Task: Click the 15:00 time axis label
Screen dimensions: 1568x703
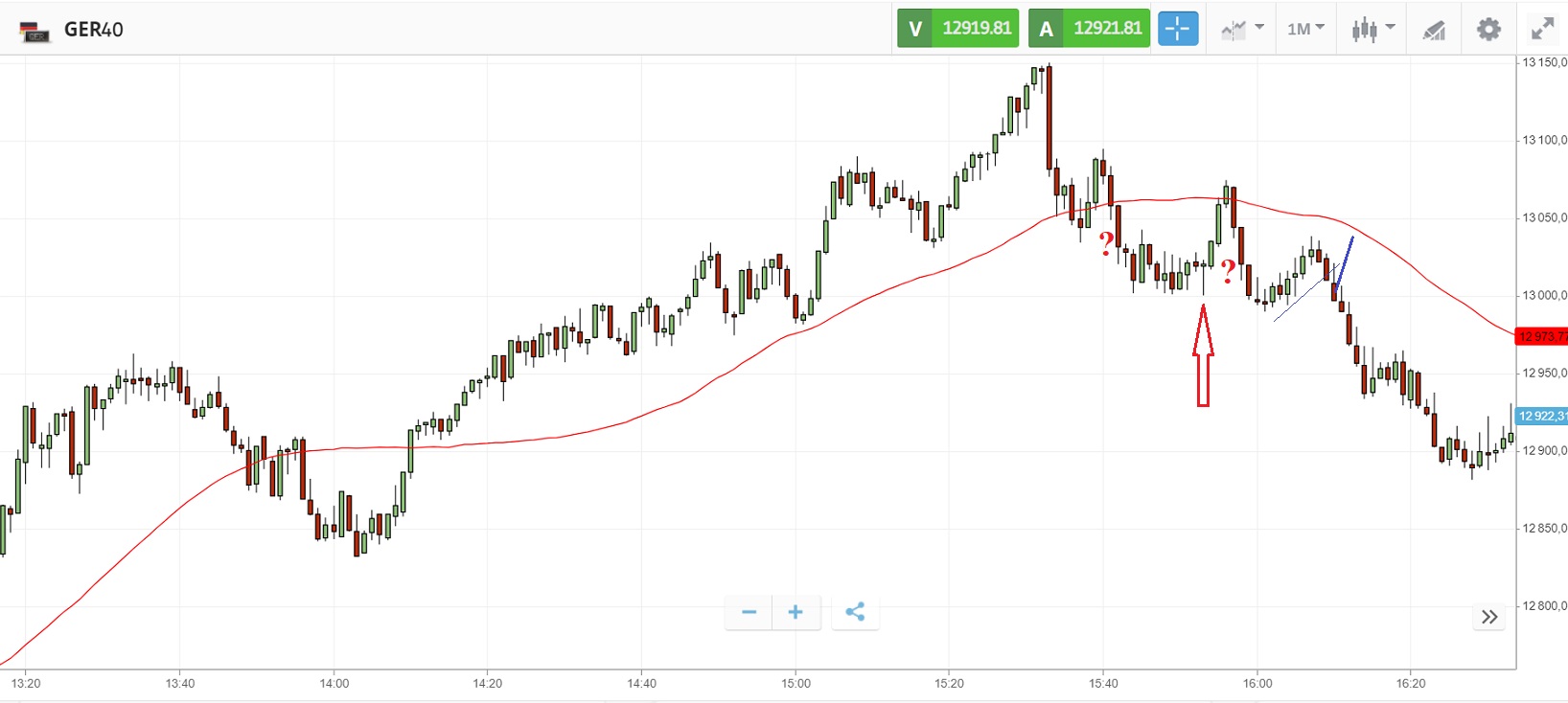Action: click(796, 683)
